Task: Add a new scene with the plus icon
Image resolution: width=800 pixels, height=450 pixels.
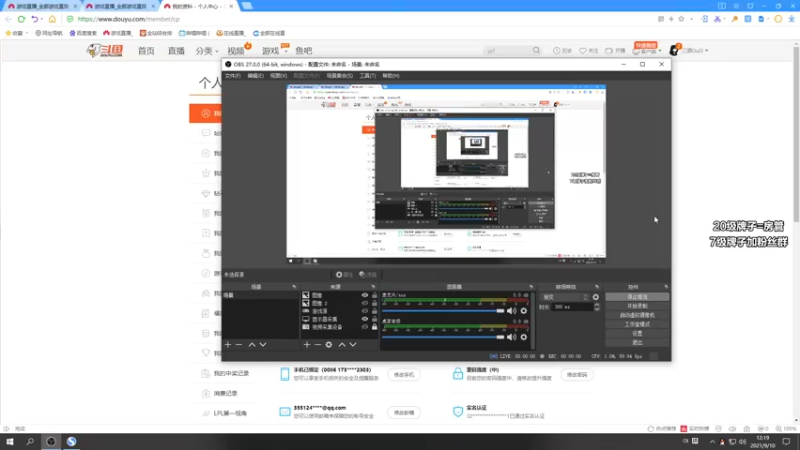Action: (x=228, y=345)
